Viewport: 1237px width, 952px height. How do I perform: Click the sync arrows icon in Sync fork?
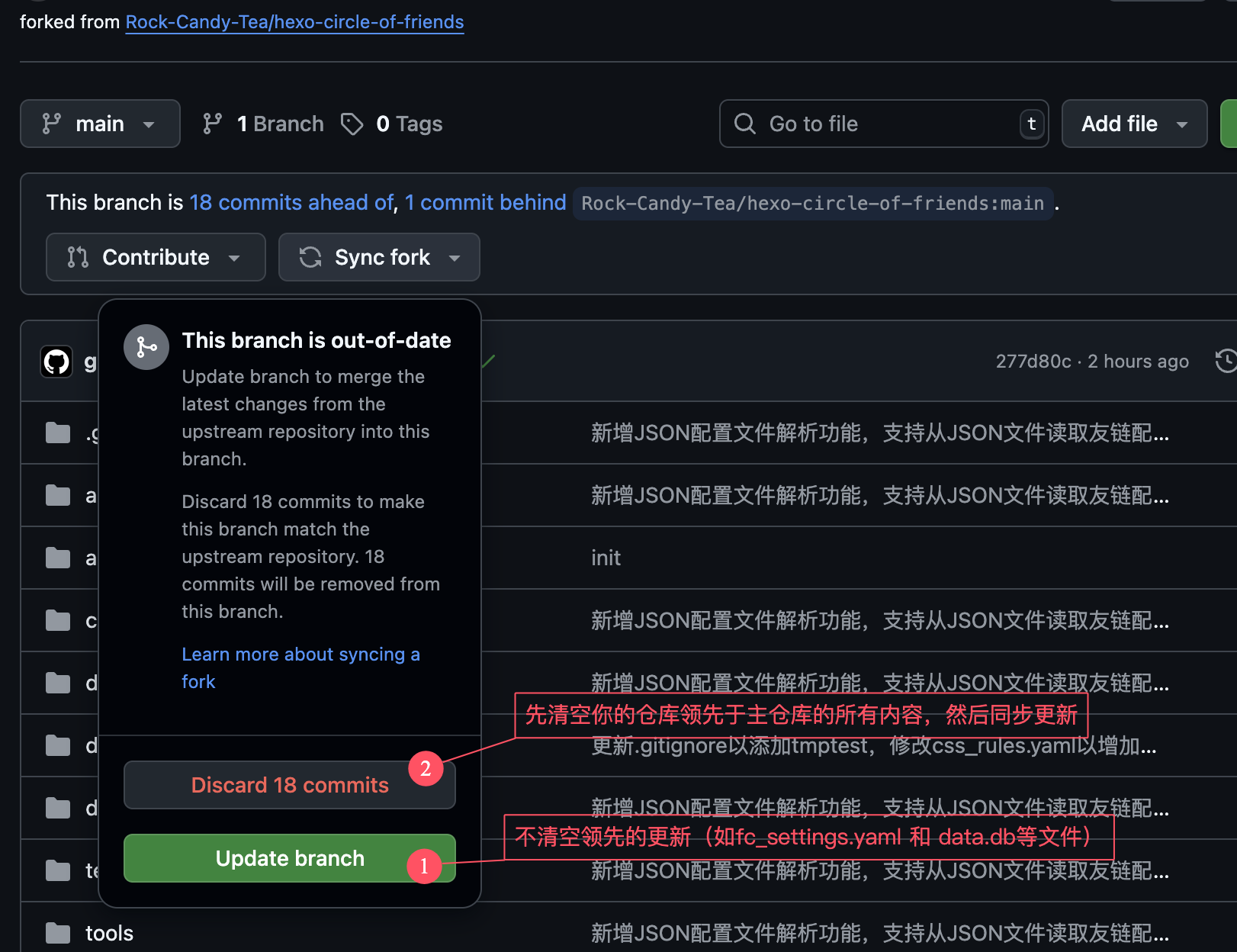point(310,257)
